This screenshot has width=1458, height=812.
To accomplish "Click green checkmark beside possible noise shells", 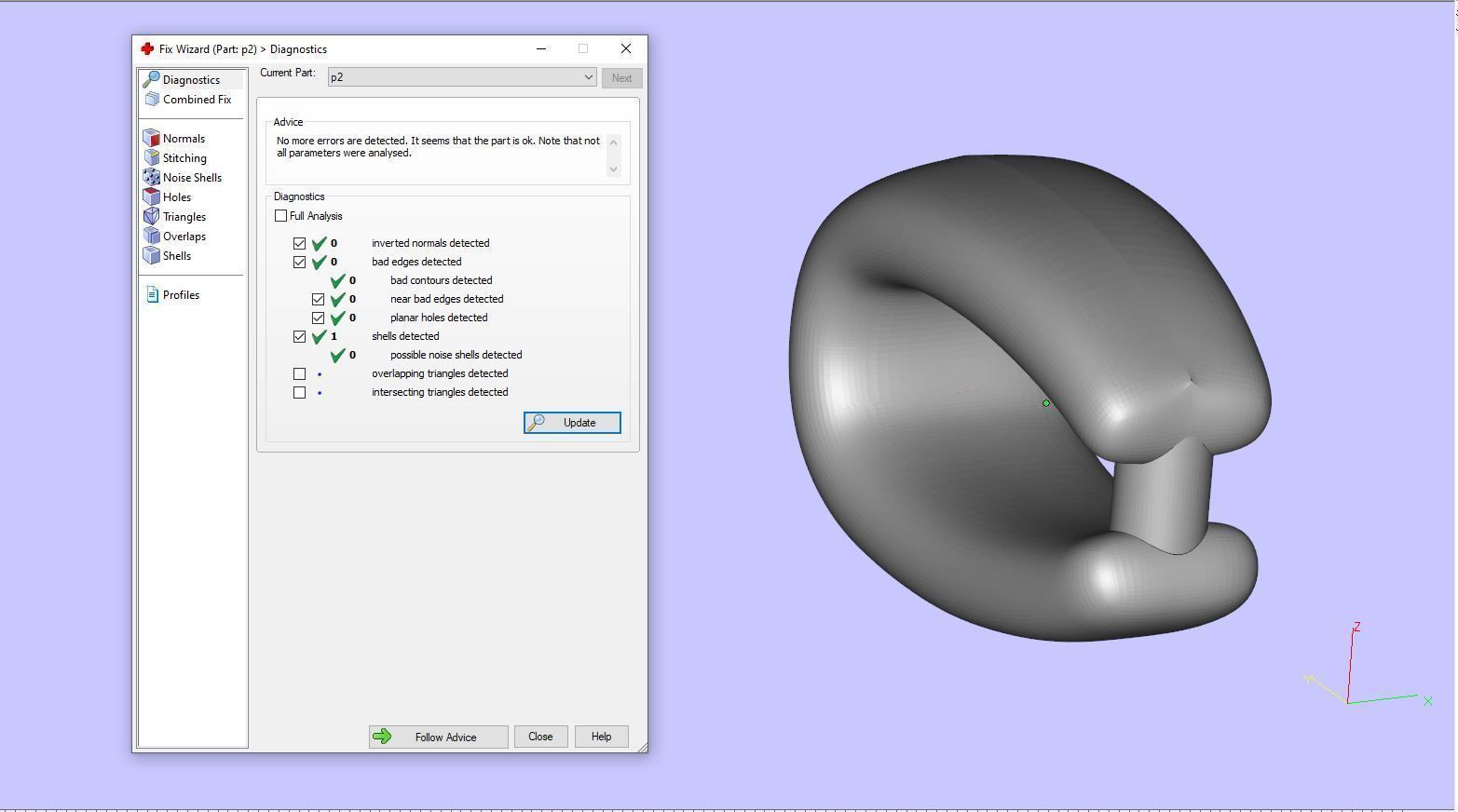I will 337,356.
